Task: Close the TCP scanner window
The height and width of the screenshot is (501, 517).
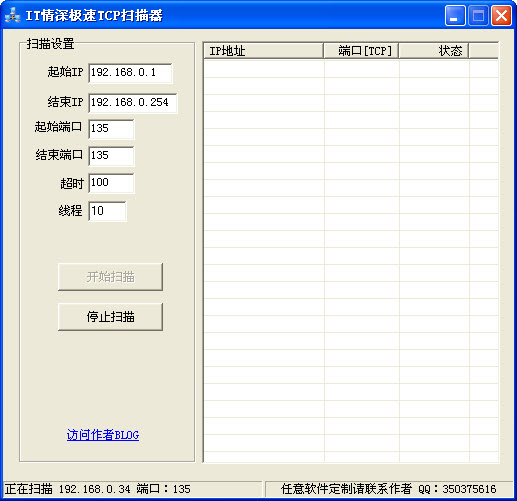Action: pyautogui.click(x=501, y=15)
